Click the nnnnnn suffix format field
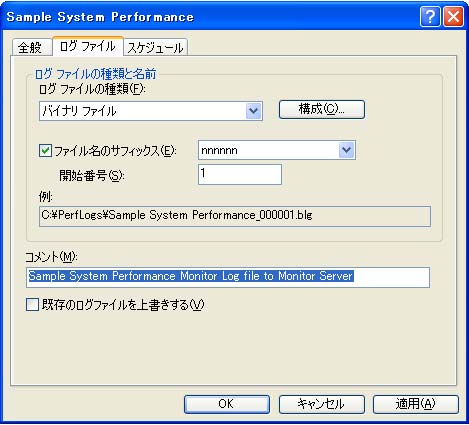The width and height of the screenshot is (469, 425). 277,150
